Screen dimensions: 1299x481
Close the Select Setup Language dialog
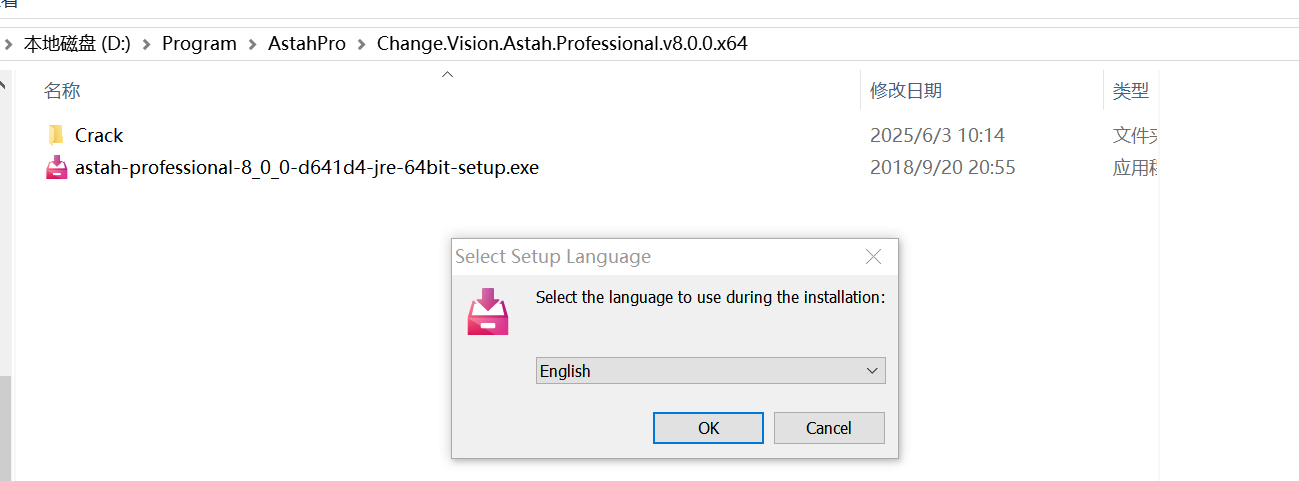click(x=873, y=257)
